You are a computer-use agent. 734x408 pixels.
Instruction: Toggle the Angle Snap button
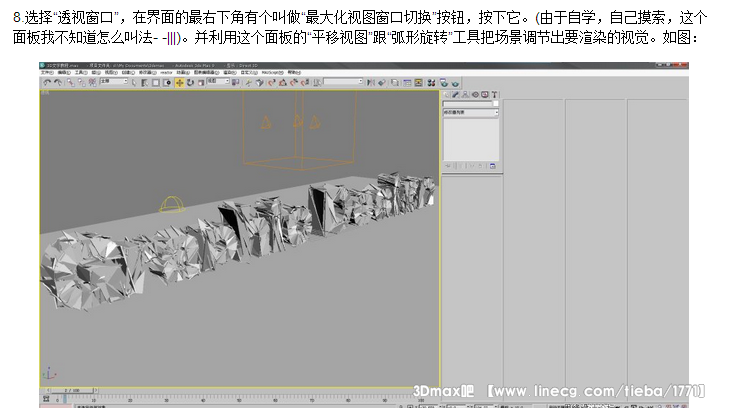click(283, 82)
